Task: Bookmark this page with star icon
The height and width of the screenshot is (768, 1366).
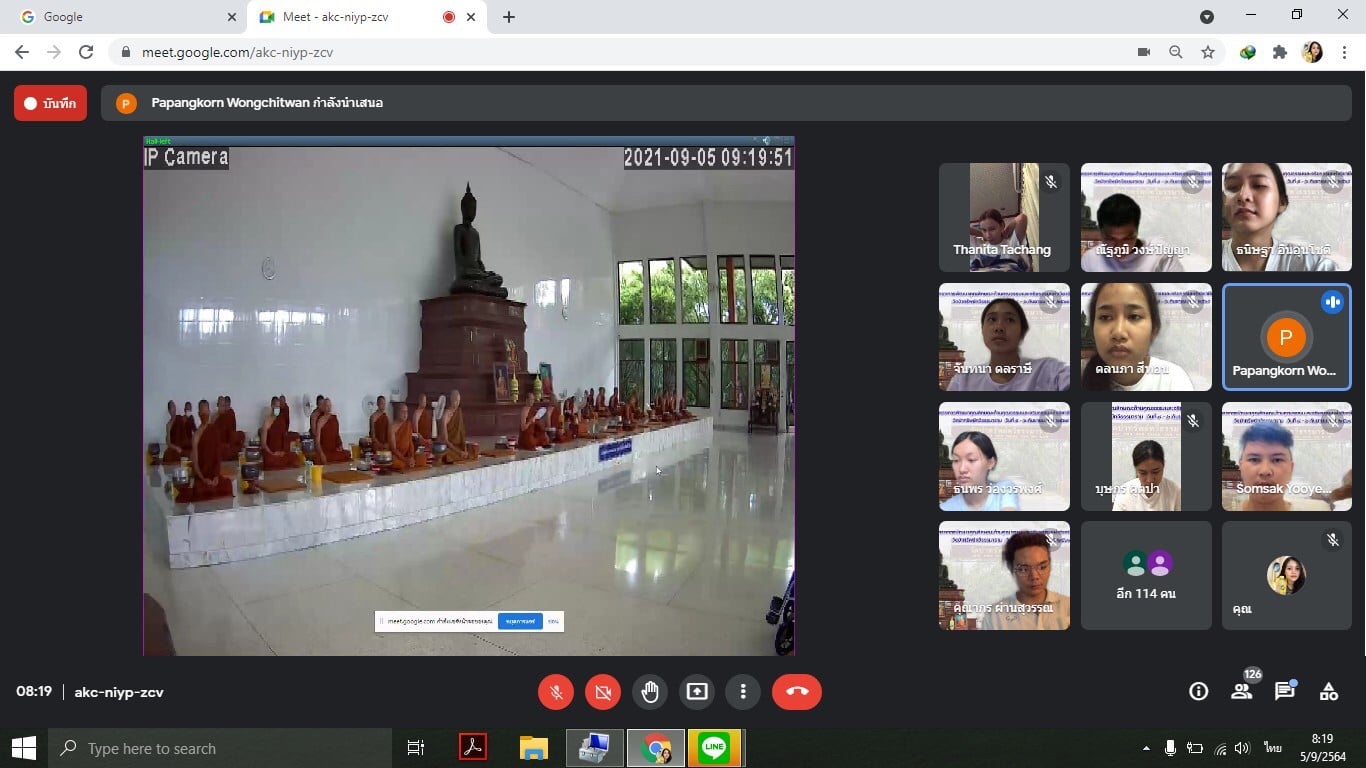Action: [1208, 52]
